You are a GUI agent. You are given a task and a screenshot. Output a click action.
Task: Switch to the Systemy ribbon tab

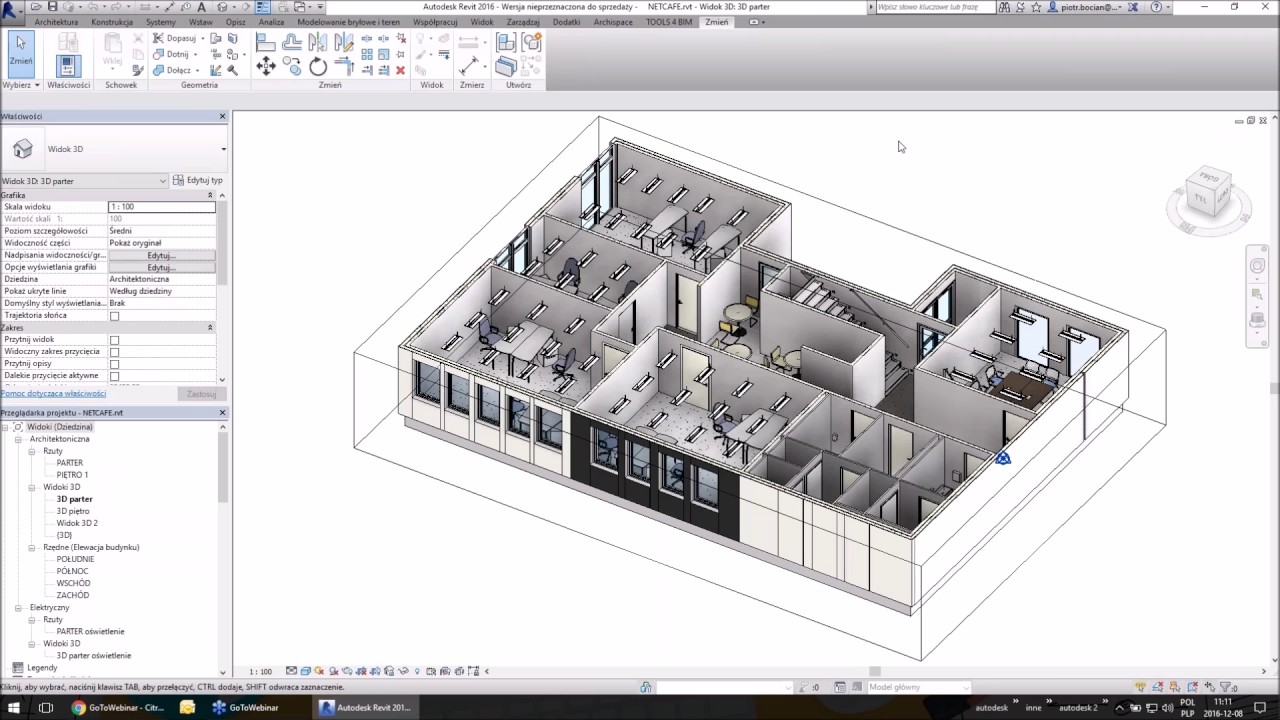161,22
